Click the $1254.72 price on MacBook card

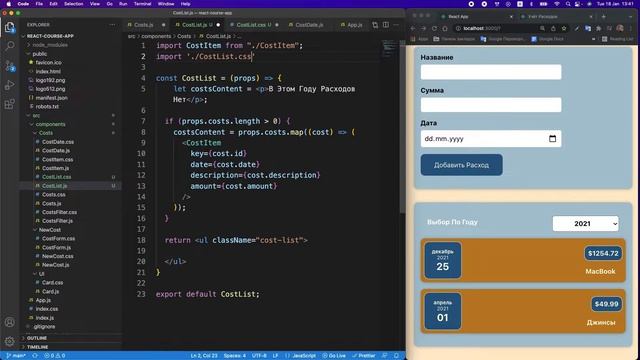pyautogui.click(x=603, y=253)
